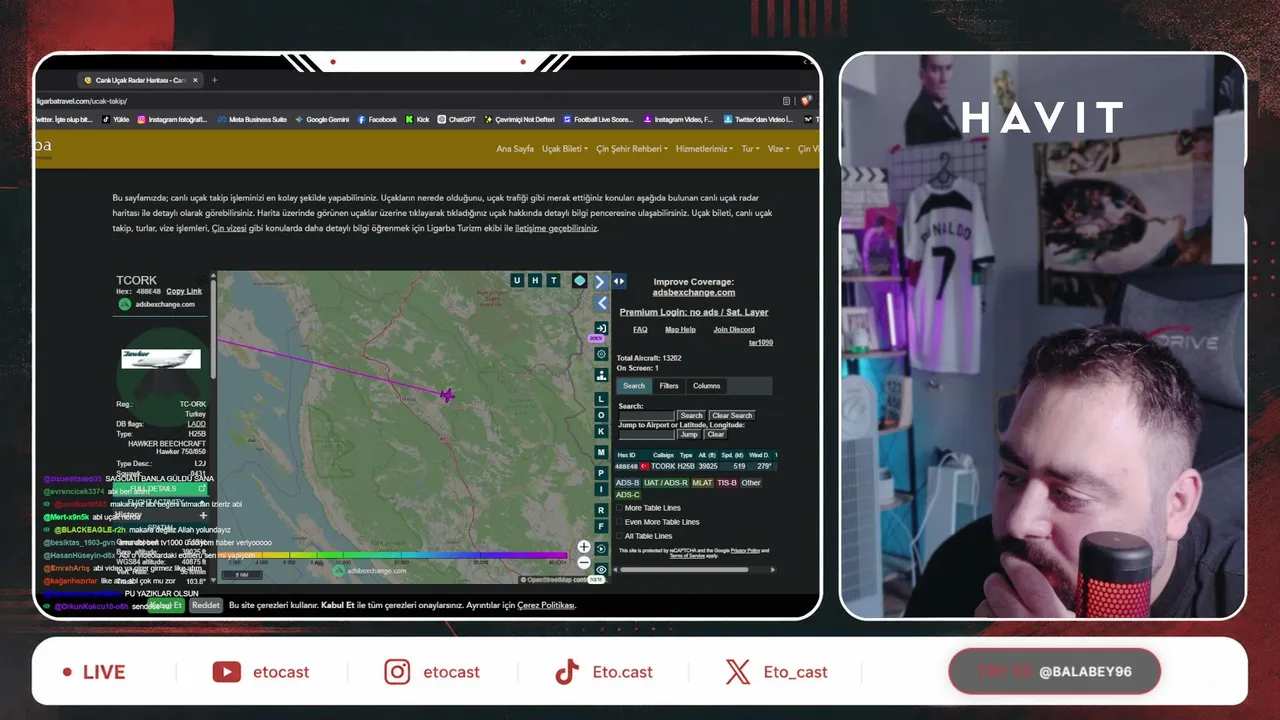Open the Ana Sayfa menu item
Viewport: 1280px width, 720px height.
[x=515, y=149]
